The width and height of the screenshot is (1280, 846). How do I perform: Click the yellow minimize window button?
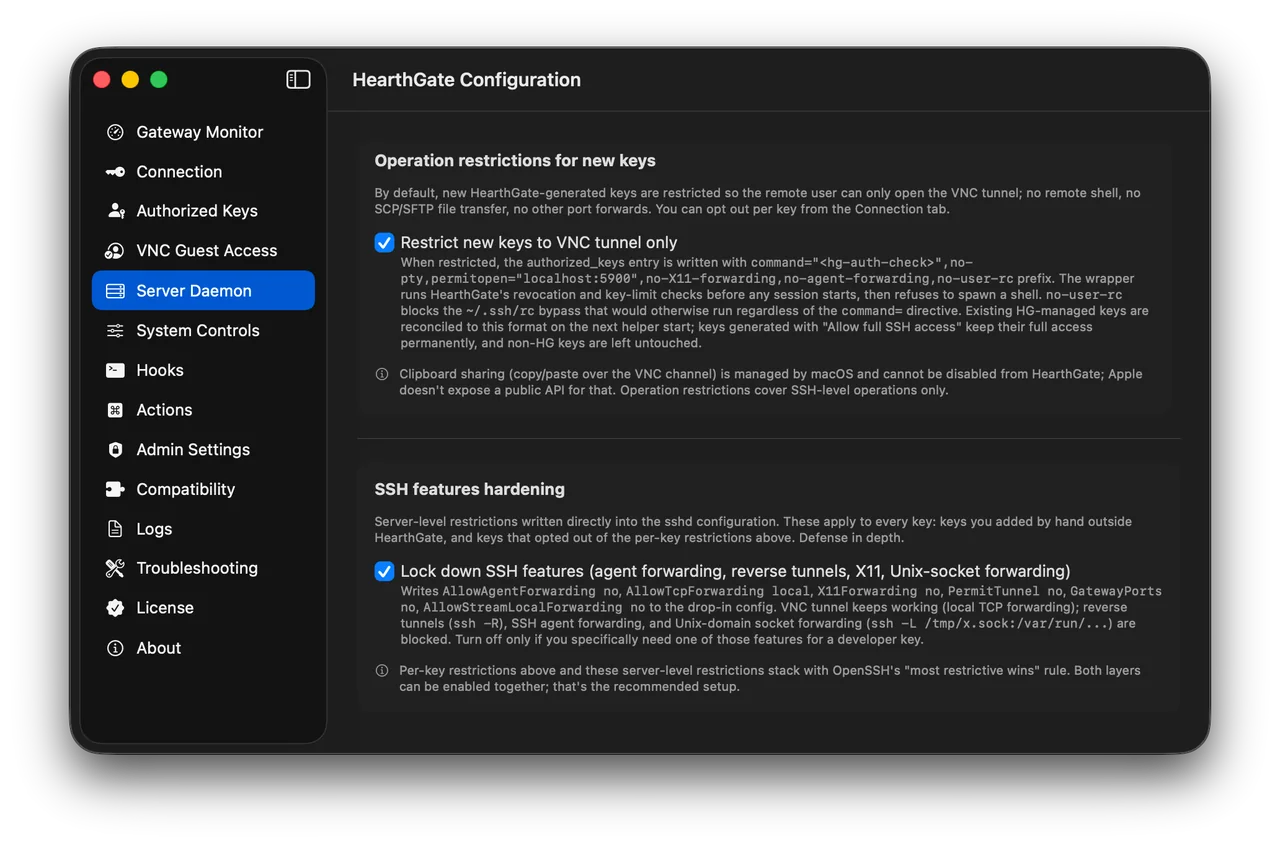coord(130,80)
